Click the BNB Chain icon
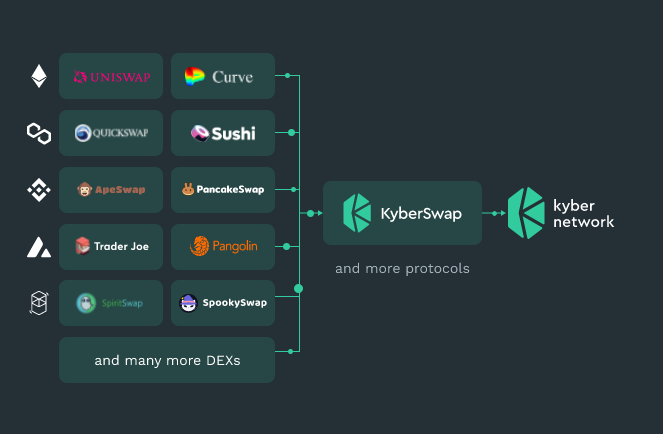This screenshot has width=663, height=434. pyautogui.click(x=39, y=190)
